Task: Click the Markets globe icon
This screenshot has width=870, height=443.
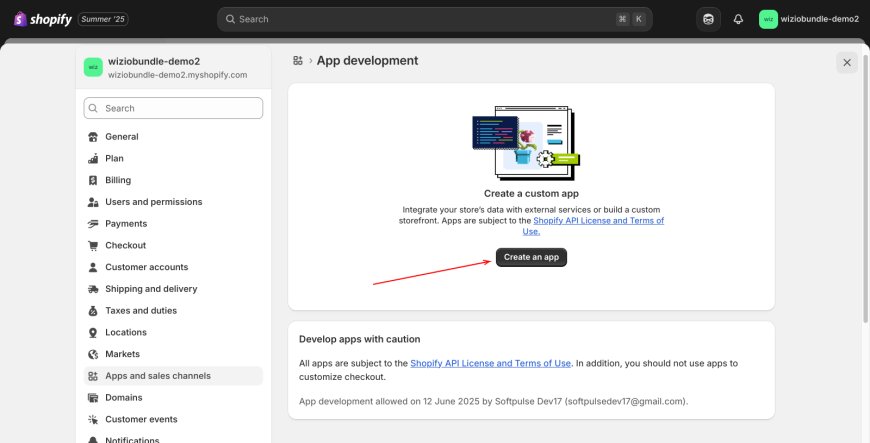Action: coord(93,354)
